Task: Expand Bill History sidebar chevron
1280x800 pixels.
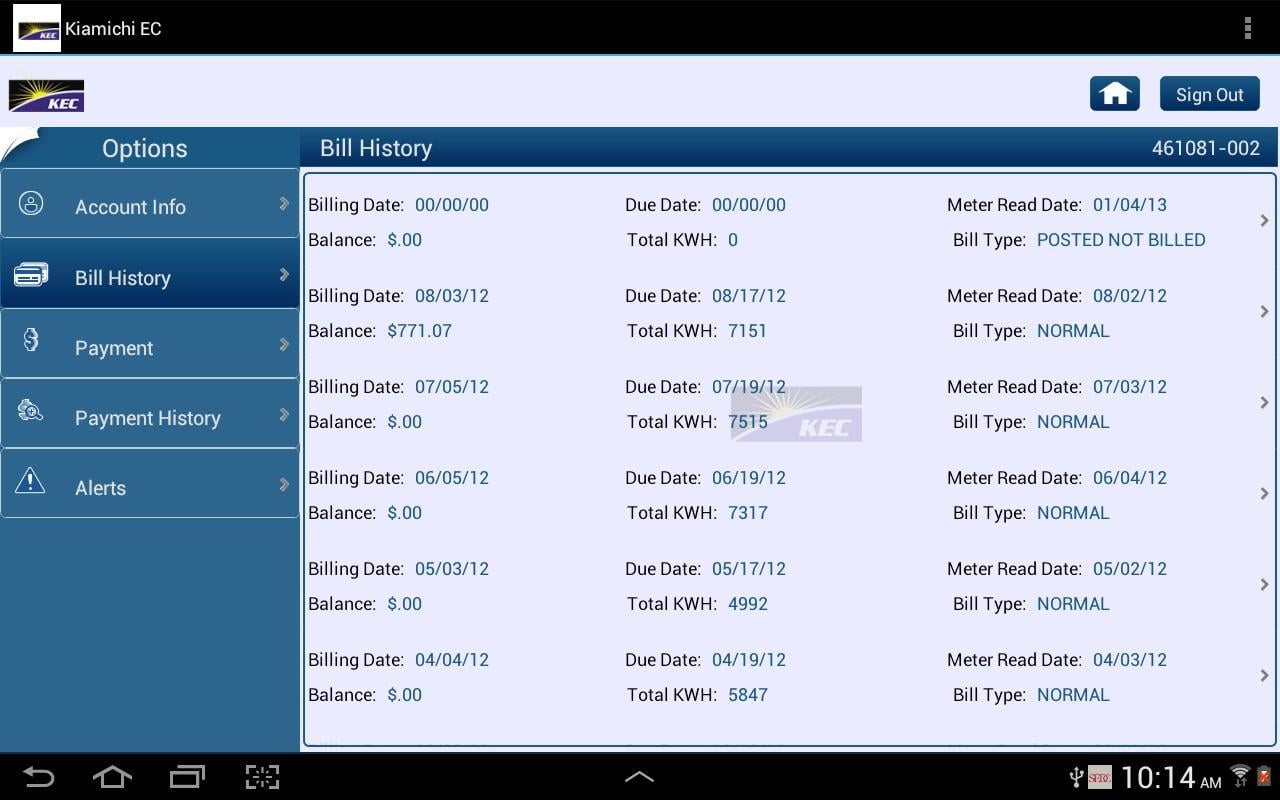Action: pos(284,274)
